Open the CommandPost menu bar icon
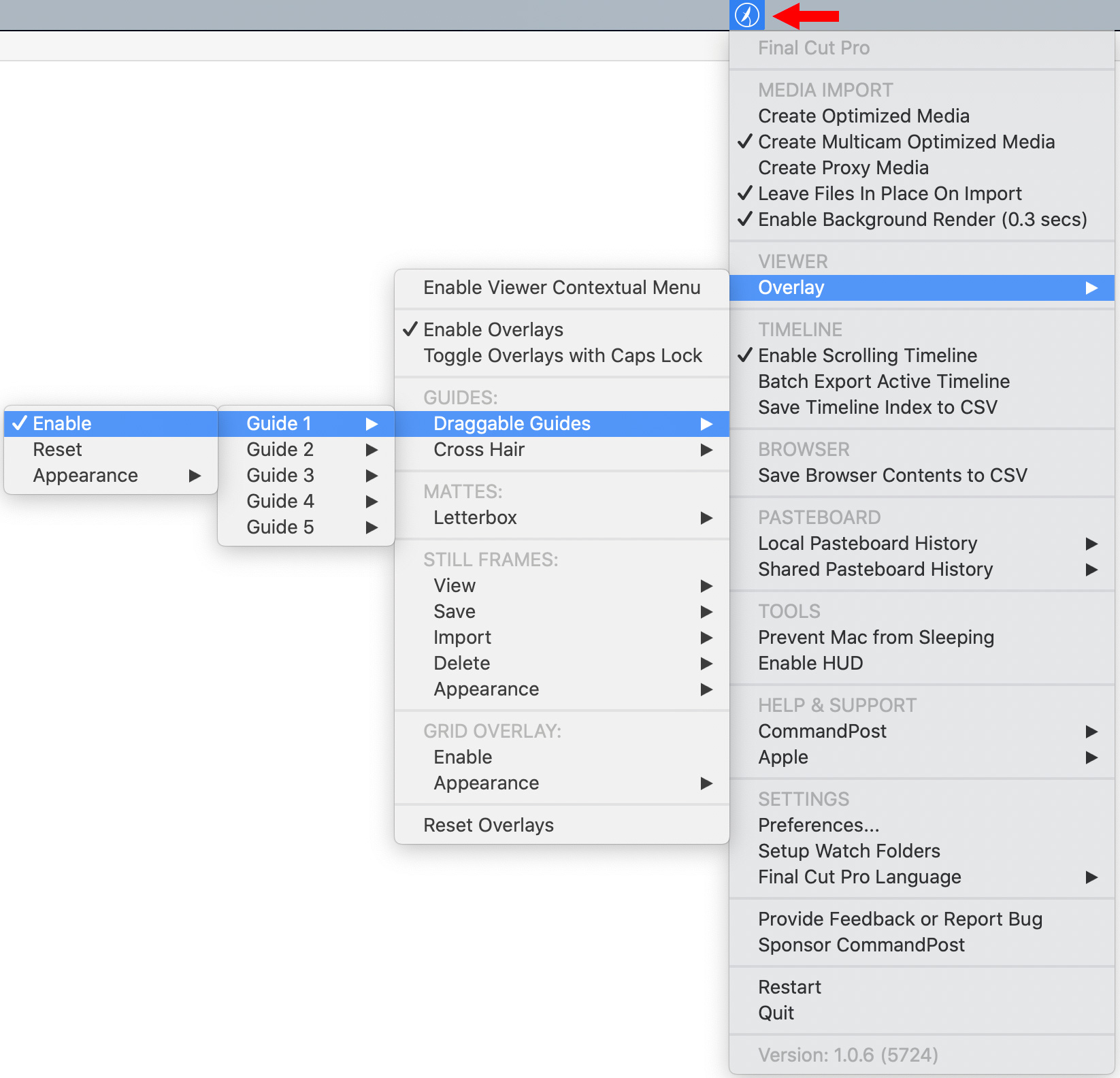 pyautogui.click(x=747, y=15)
